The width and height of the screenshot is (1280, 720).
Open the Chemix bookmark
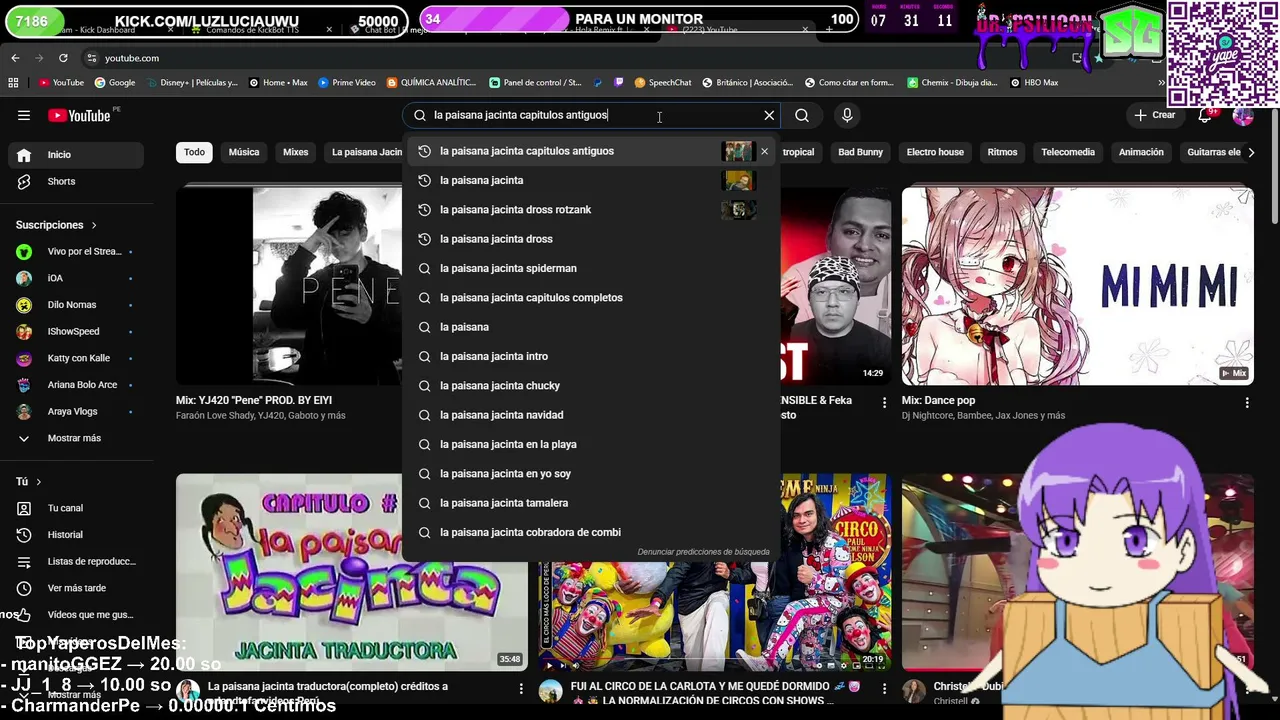tap(952, 83)
